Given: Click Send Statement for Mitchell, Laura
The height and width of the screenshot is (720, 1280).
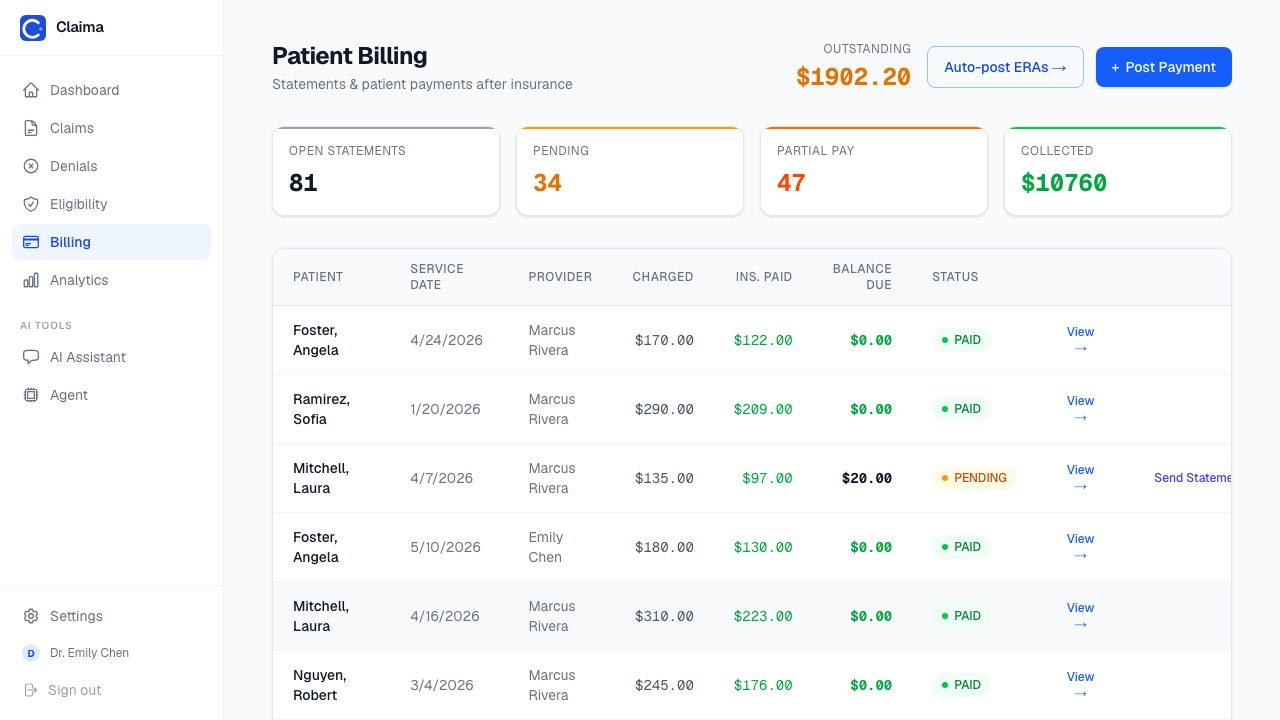Looking at the screenshot, I should pos(1193,478).
